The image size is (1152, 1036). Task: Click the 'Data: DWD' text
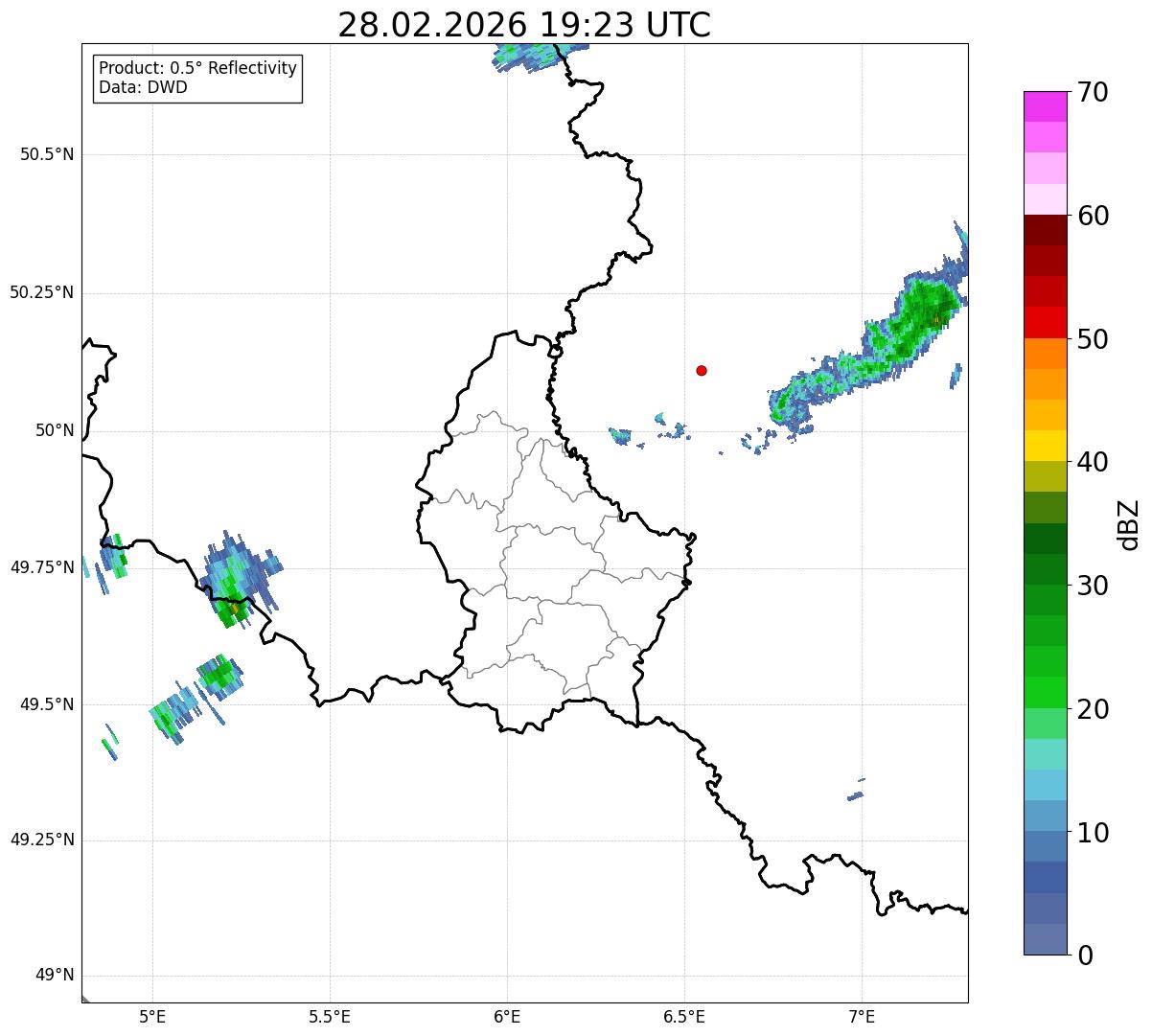click(143, 87)
